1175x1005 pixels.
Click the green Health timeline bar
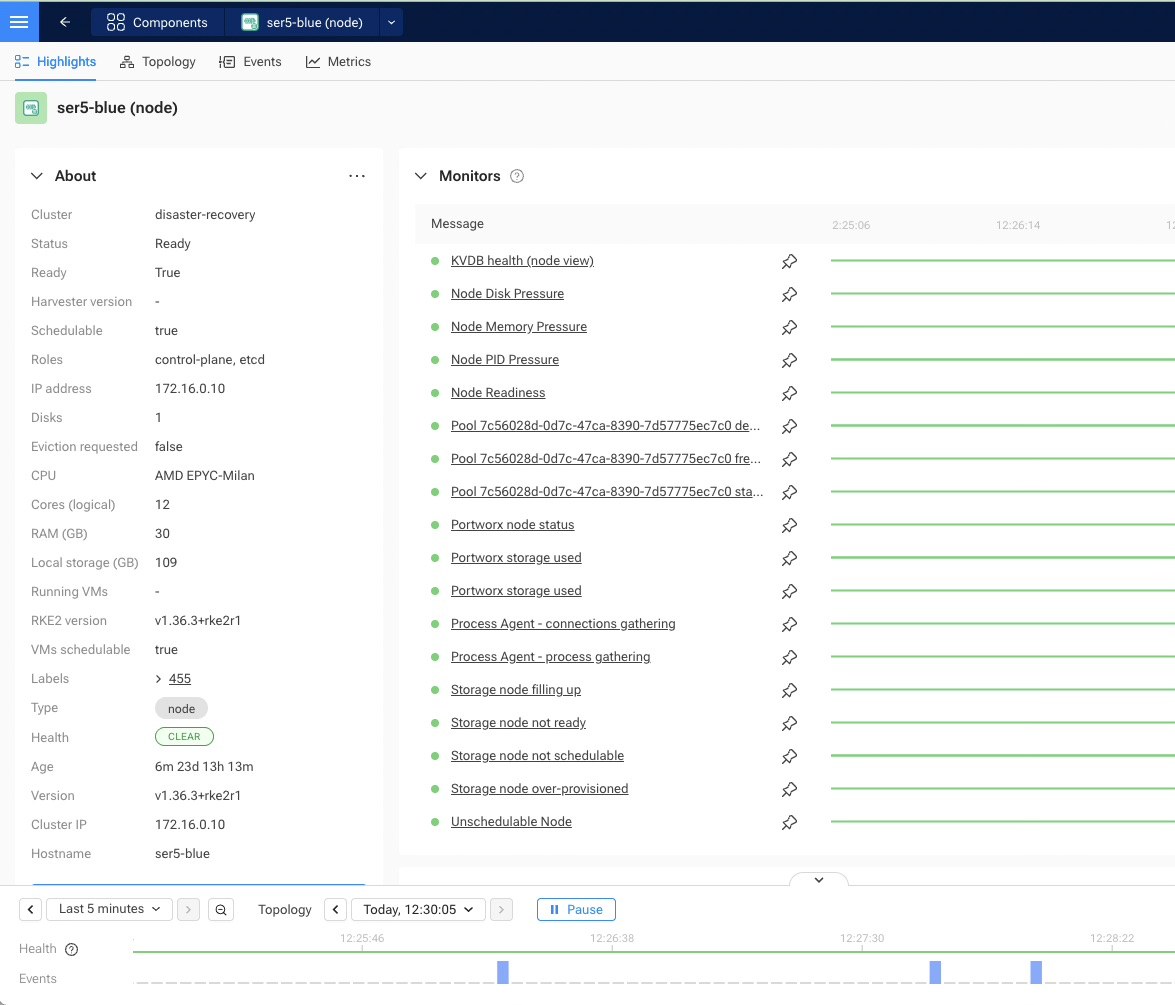tap(653, 952)
